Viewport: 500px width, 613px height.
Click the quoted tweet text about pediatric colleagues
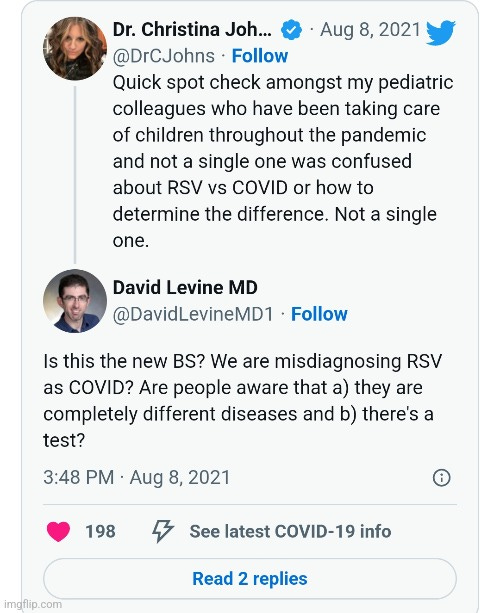(283, 161)
